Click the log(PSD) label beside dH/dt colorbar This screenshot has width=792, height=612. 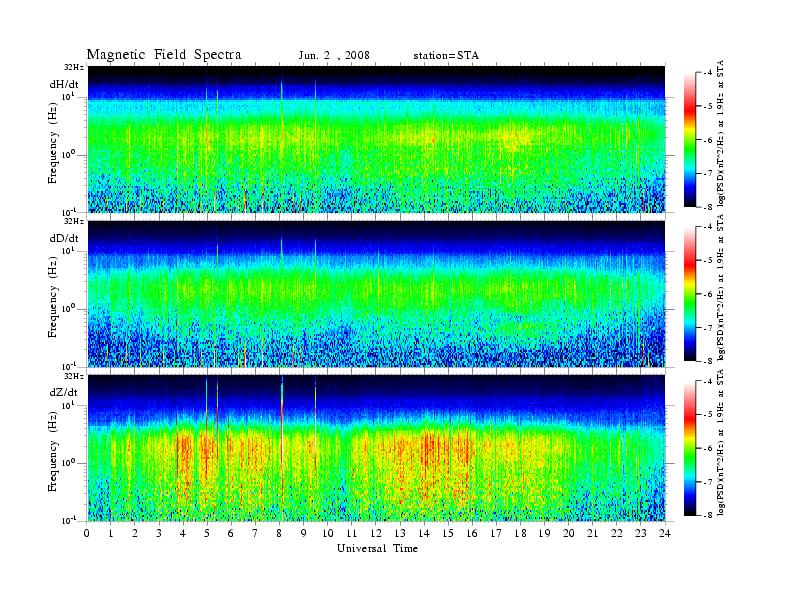(721, 133)
